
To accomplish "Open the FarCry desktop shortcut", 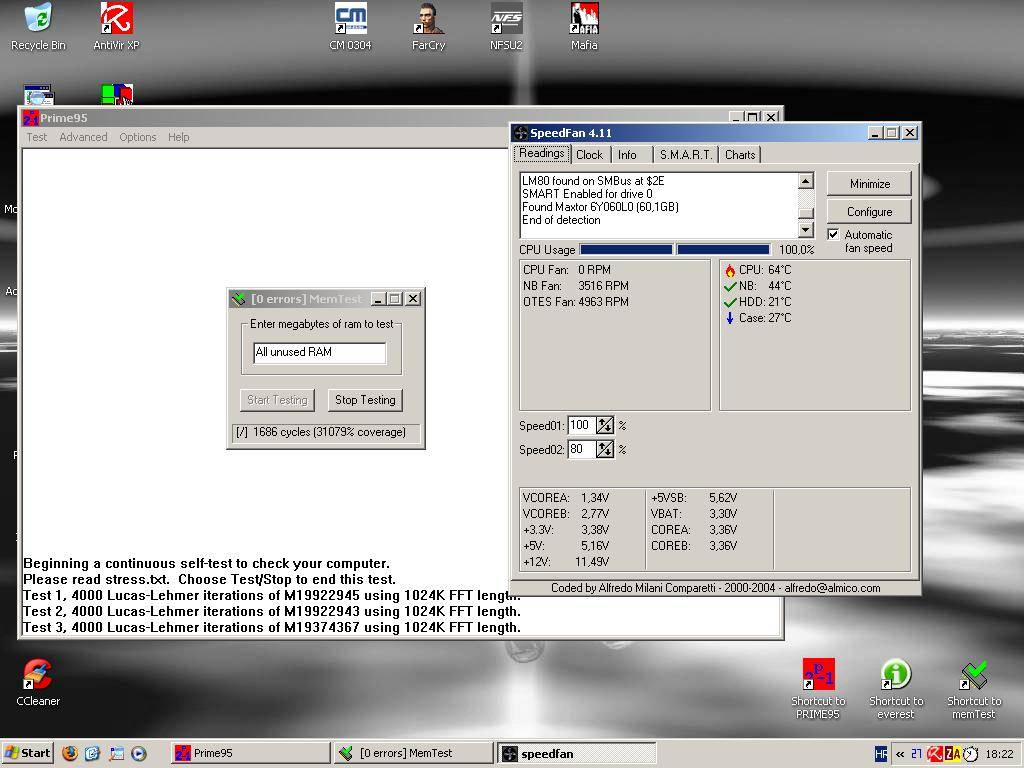I will tap(428, 20).
